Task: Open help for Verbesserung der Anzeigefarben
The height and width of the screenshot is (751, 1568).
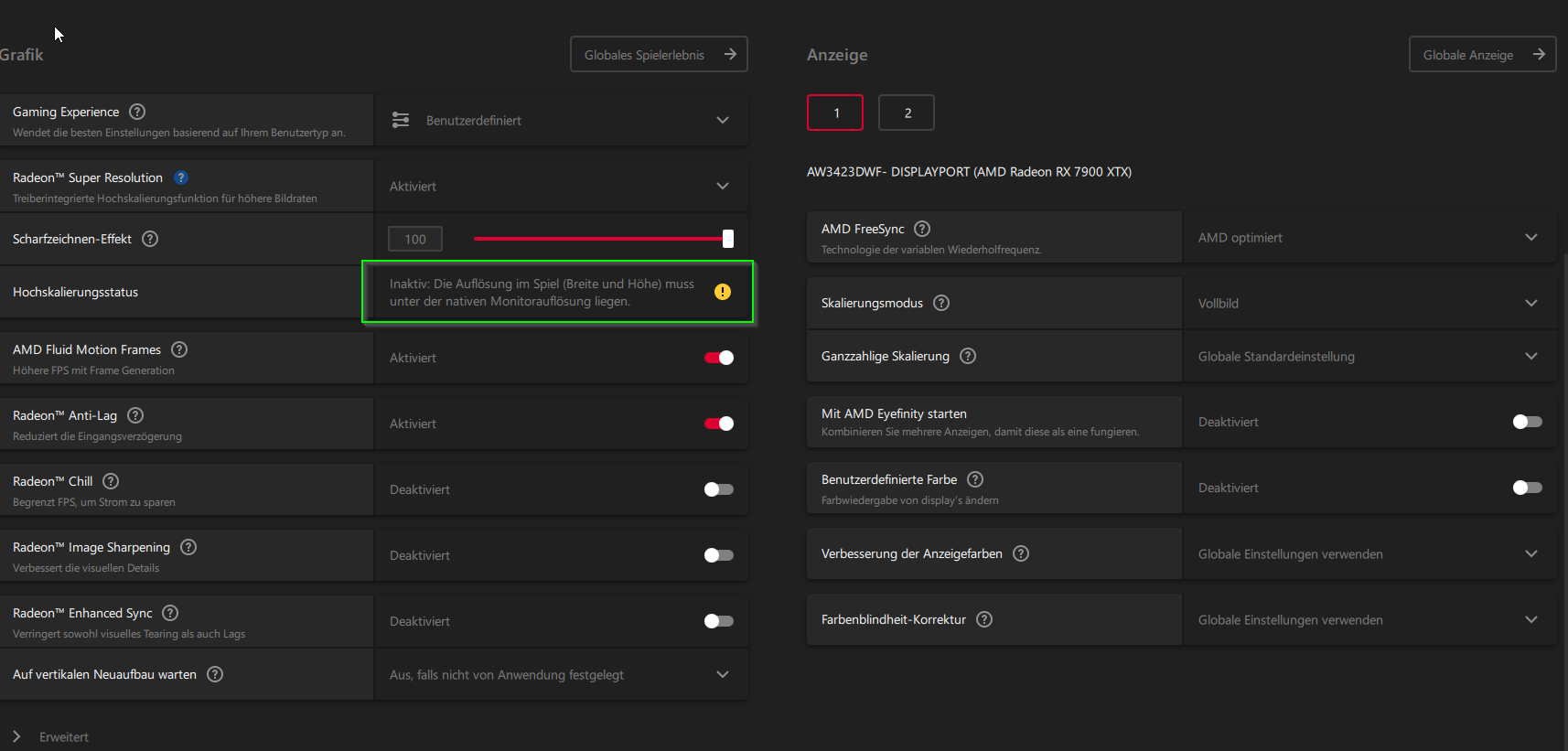Action: click(1021, 553)
